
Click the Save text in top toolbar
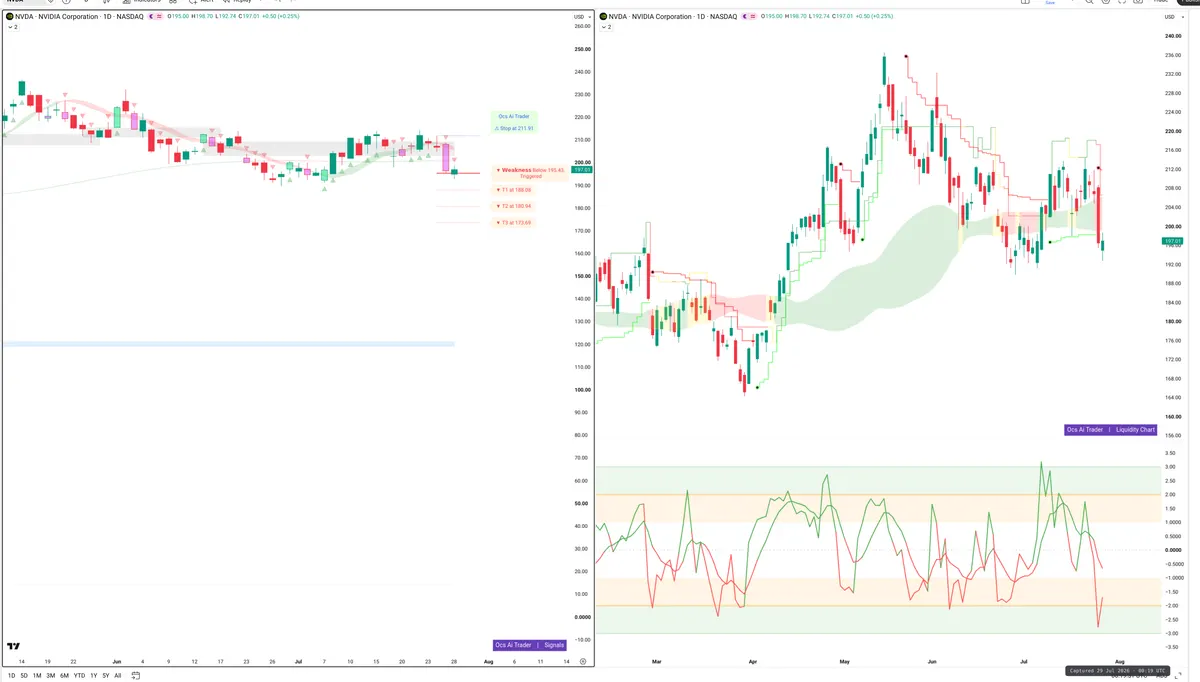coord(1050,3)
